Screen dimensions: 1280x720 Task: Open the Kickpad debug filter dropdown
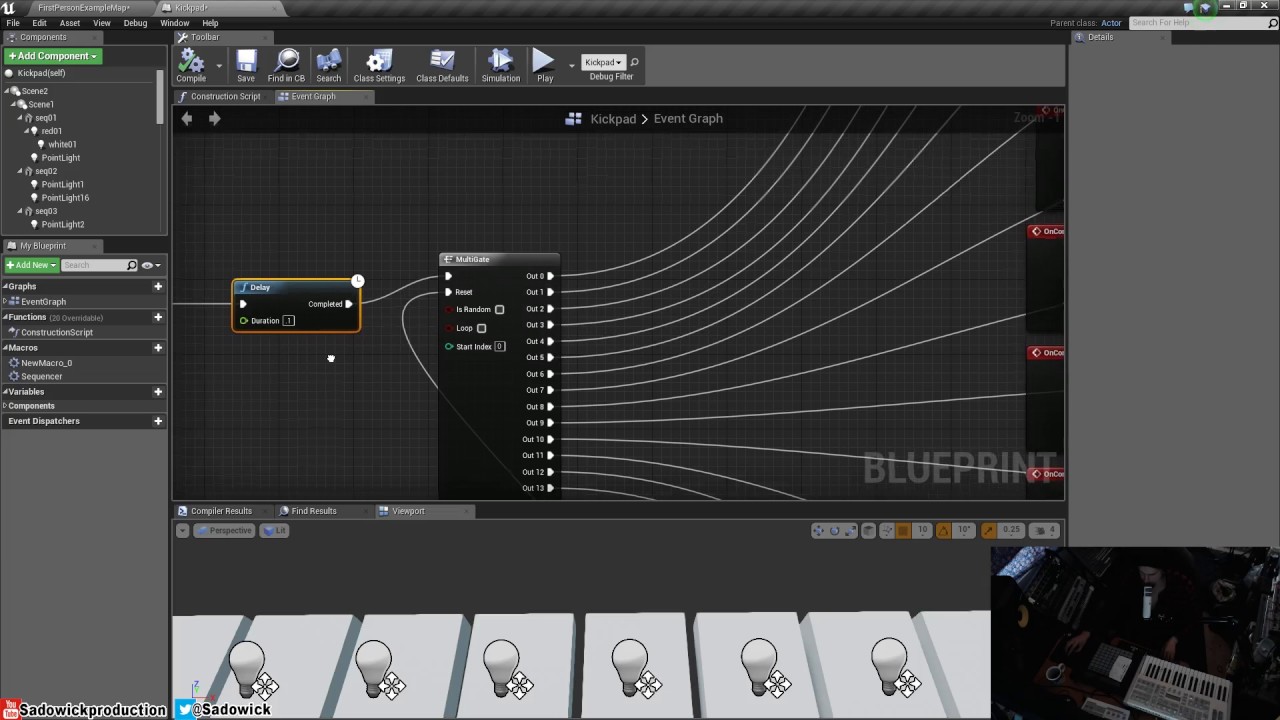[603, 62]
